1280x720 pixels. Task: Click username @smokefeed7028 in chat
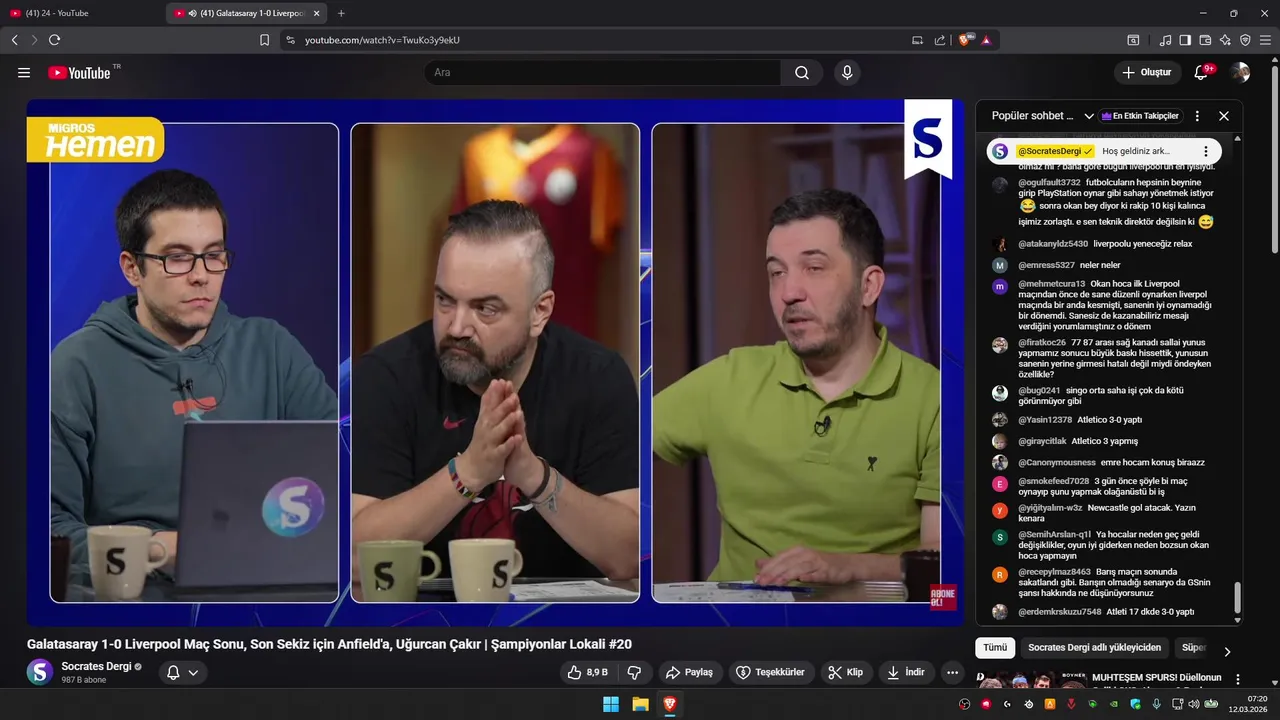(x=1053, y=481)
